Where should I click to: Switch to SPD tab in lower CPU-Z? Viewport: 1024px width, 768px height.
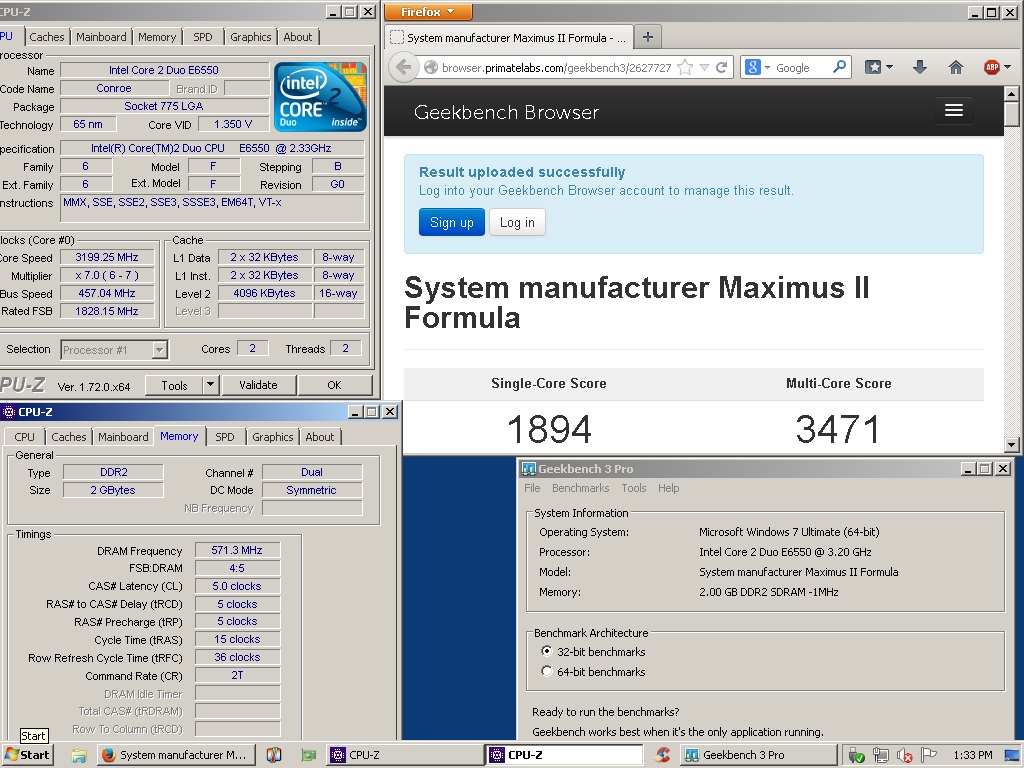tap(225, 437)
